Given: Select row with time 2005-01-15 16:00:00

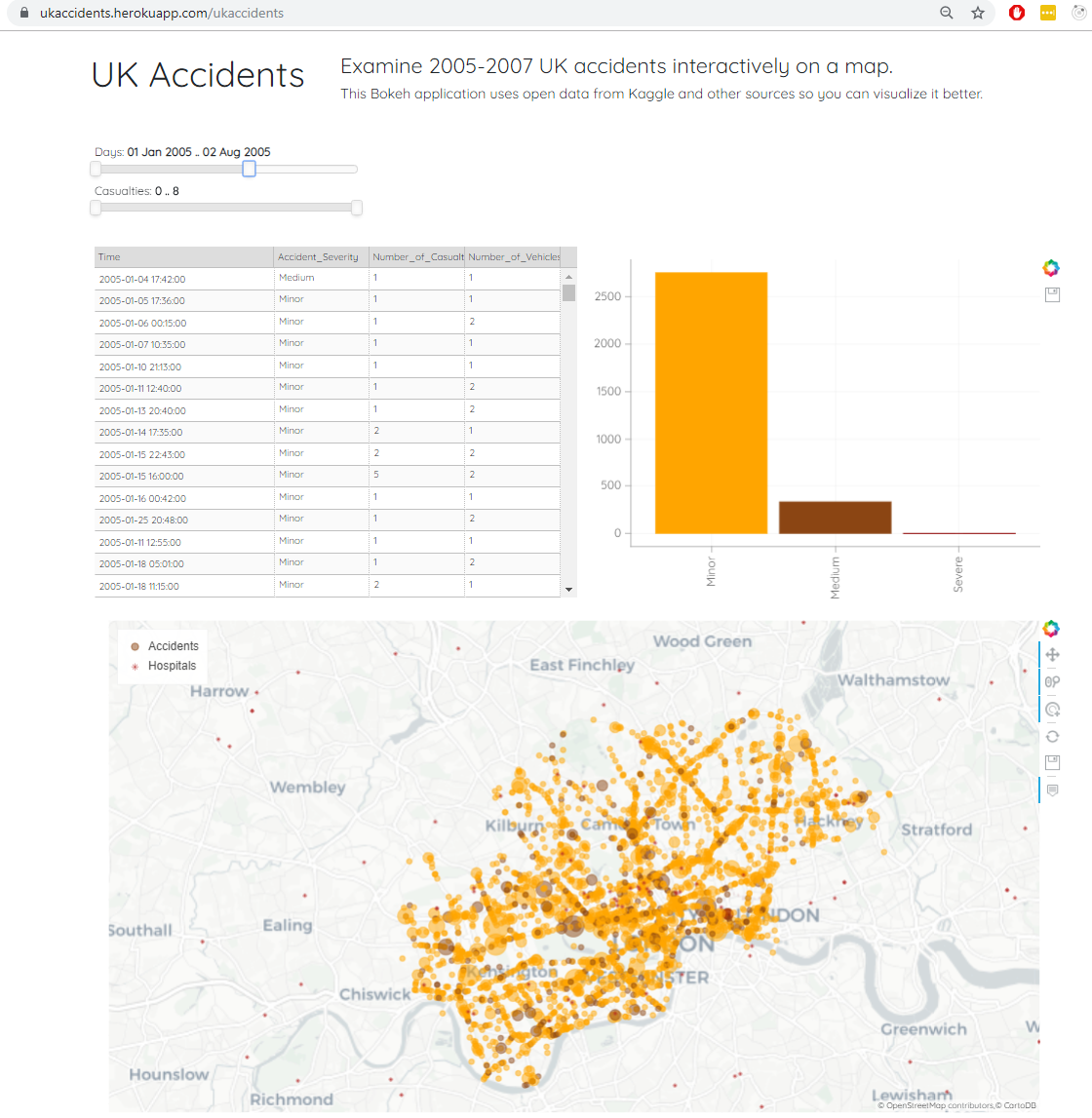Looking at the screenshot, I should click(x=328, y=476).
